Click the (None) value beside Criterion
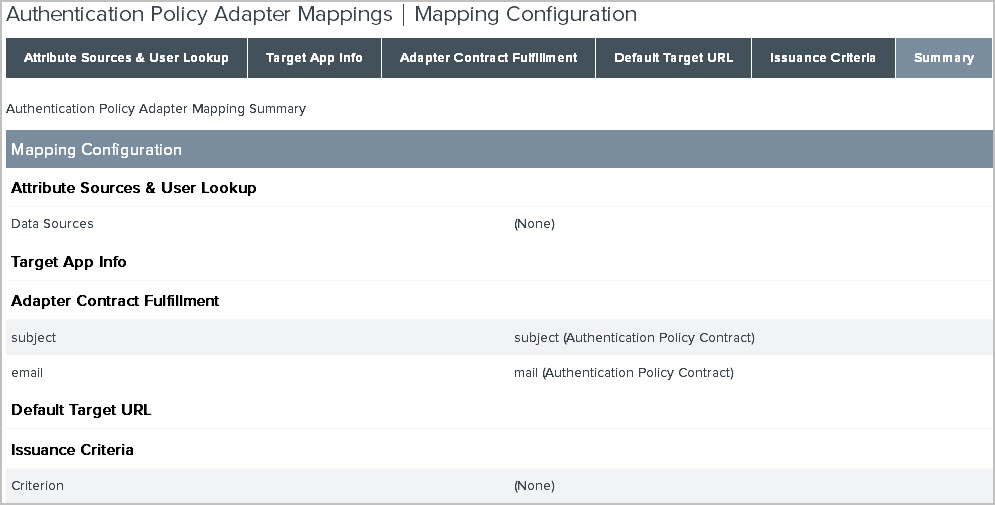 (x=534, y=486)
